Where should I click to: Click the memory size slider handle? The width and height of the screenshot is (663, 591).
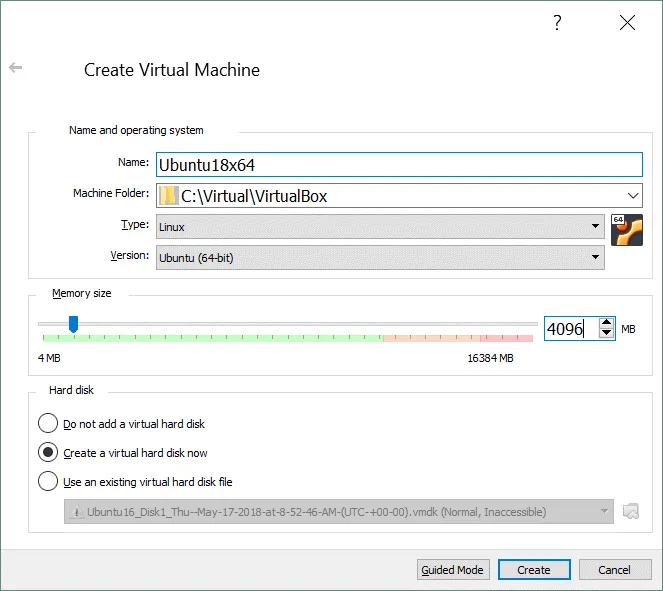pyautogui.click(x=73, y=323)
